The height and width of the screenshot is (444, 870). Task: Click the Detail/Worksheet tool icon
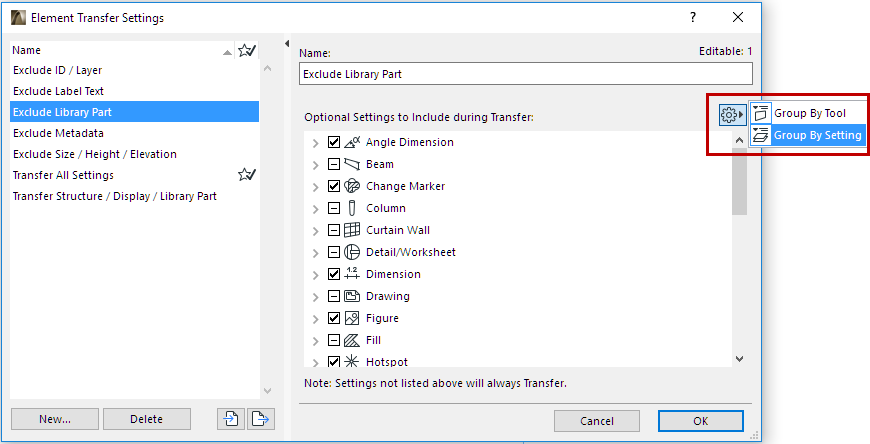[x=352, y=252]
